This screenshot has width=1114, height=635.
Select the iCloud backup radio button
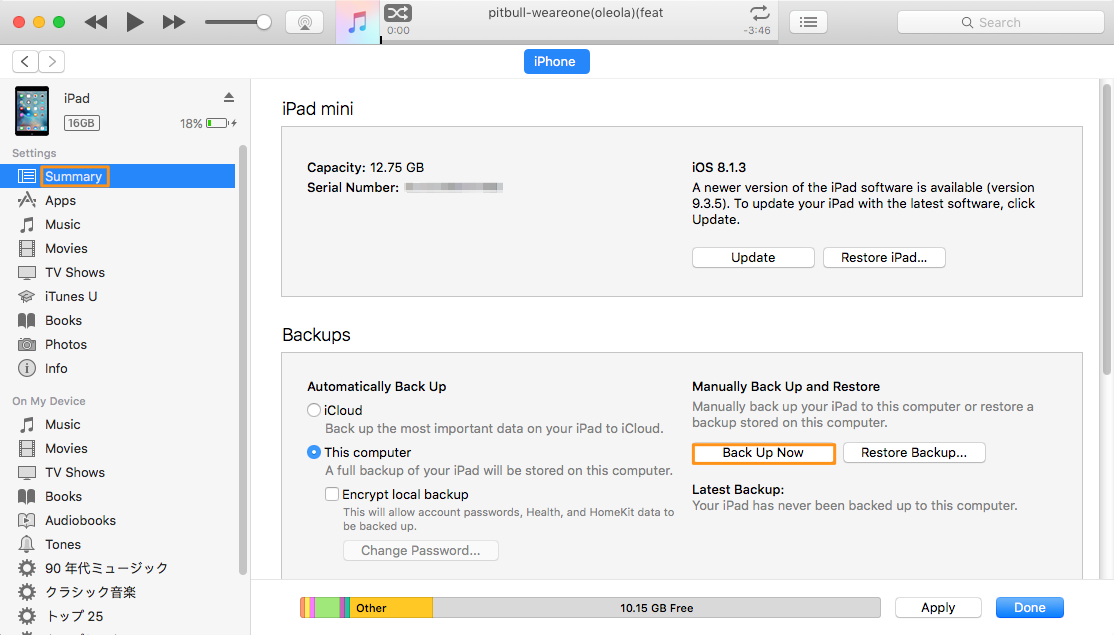(314, 411)
